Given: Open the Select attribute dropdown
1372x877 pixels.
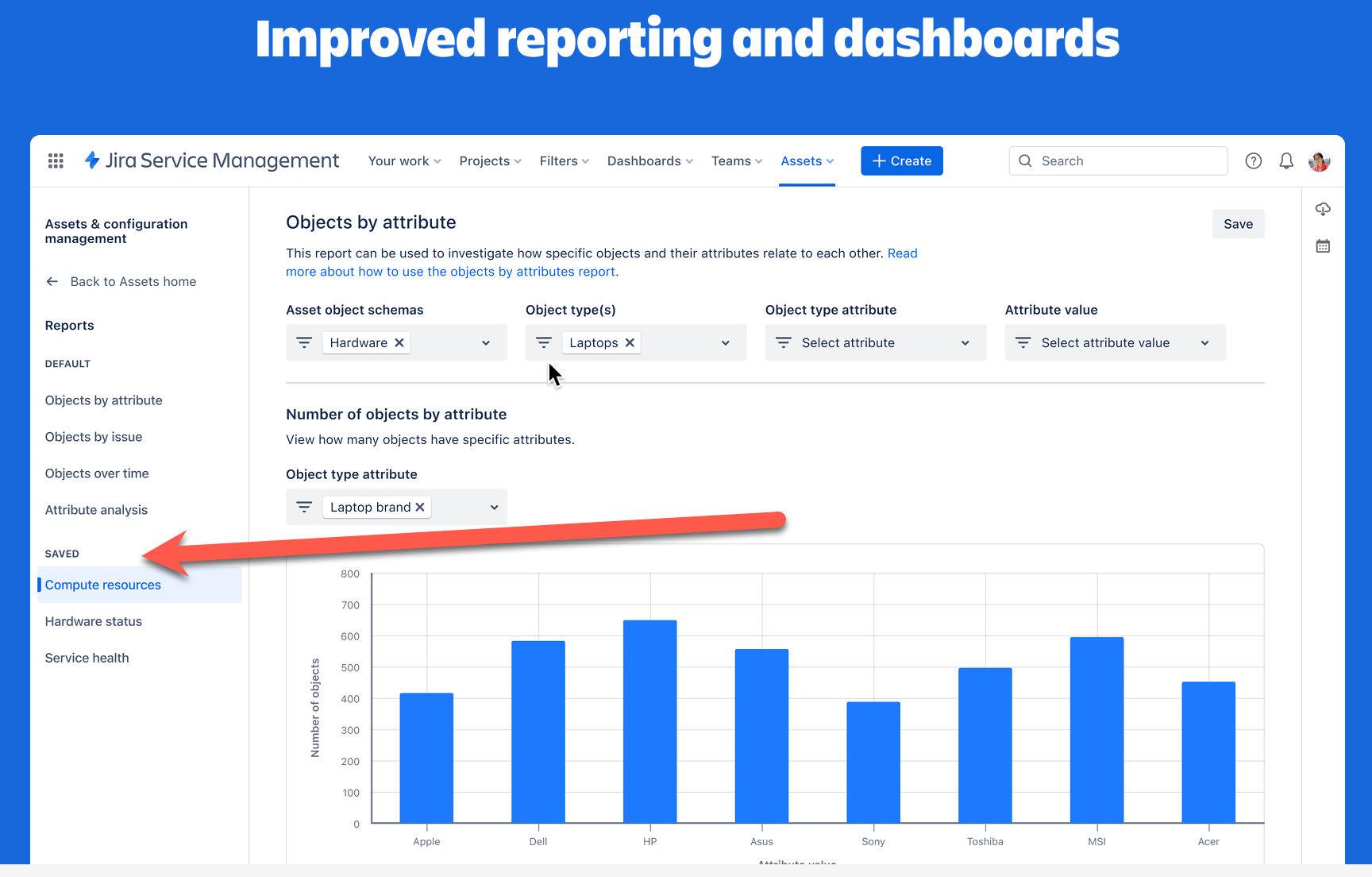Looking at the screenshot, I should click(x=874, y=342).
